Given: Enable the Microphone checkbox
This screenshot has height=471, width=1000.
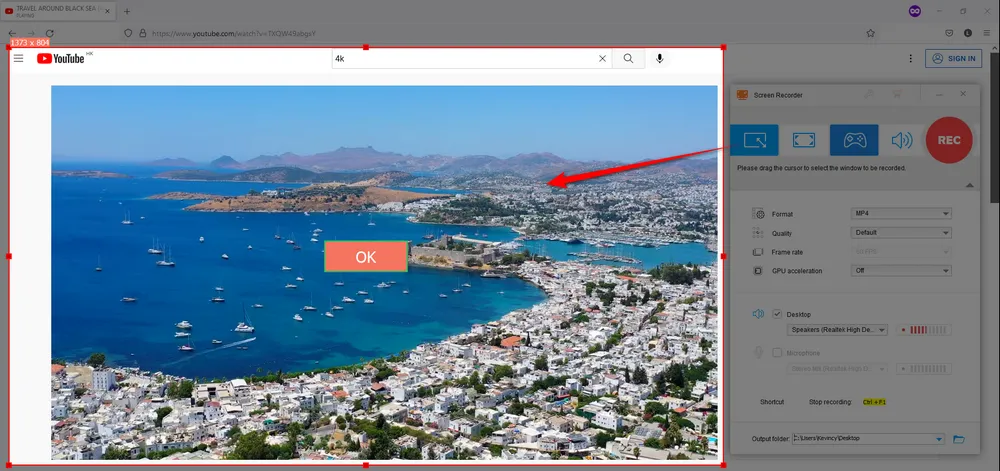Looking at the screenshot, I should click(777, 352).
